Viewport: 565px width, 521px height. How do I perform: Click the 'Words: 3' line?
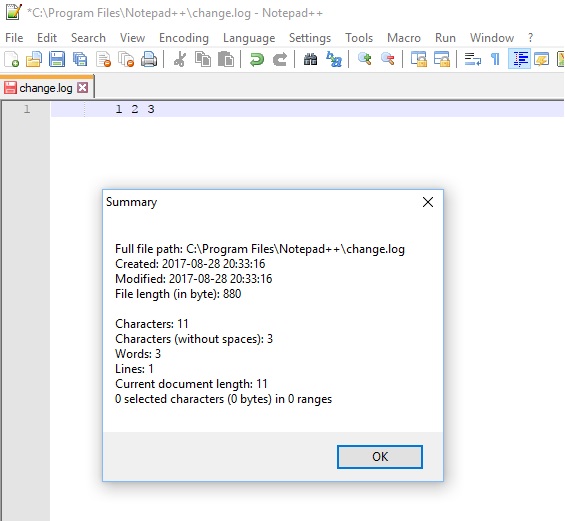tap(138, 354)
